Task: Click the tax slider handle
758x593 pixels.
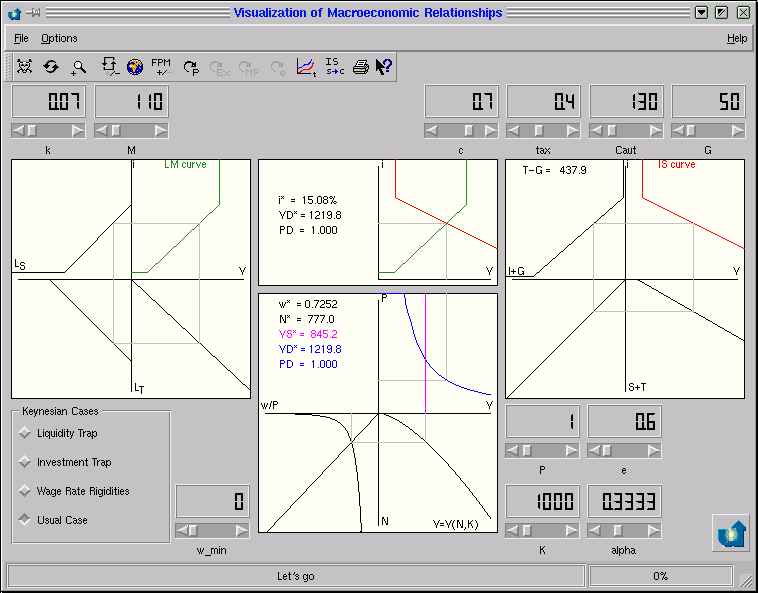Action: click(539, 130)
